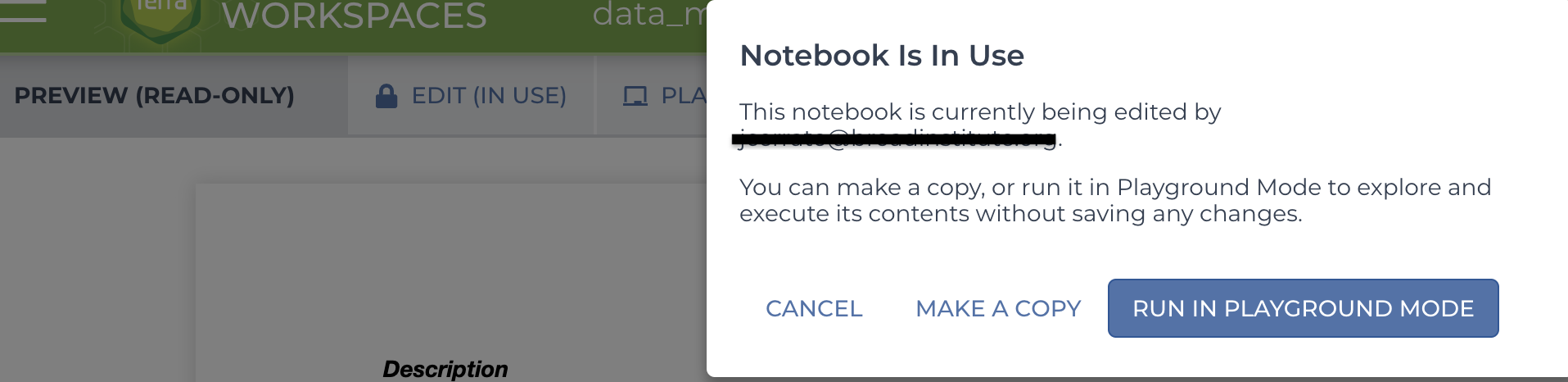Select the truncated PLA playground tab label

pyautogui.click(x=684, y=96)
